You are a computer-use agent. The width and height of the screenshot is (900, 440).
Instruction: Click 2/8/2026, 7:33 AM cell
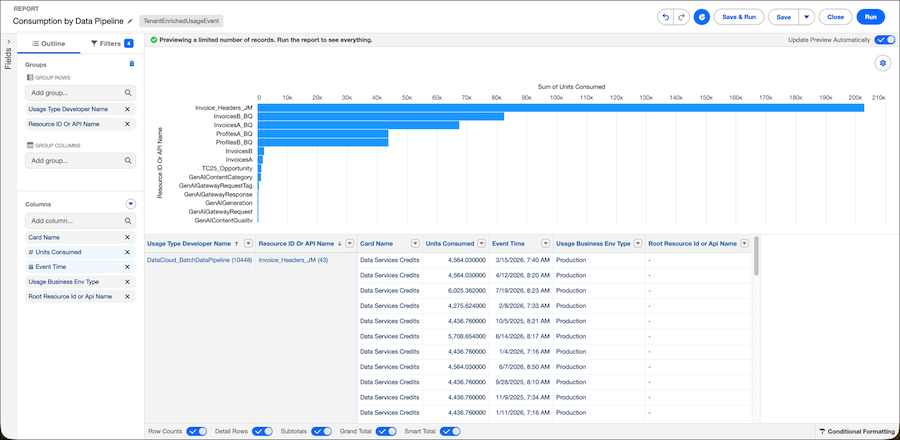tap(521, 306)
